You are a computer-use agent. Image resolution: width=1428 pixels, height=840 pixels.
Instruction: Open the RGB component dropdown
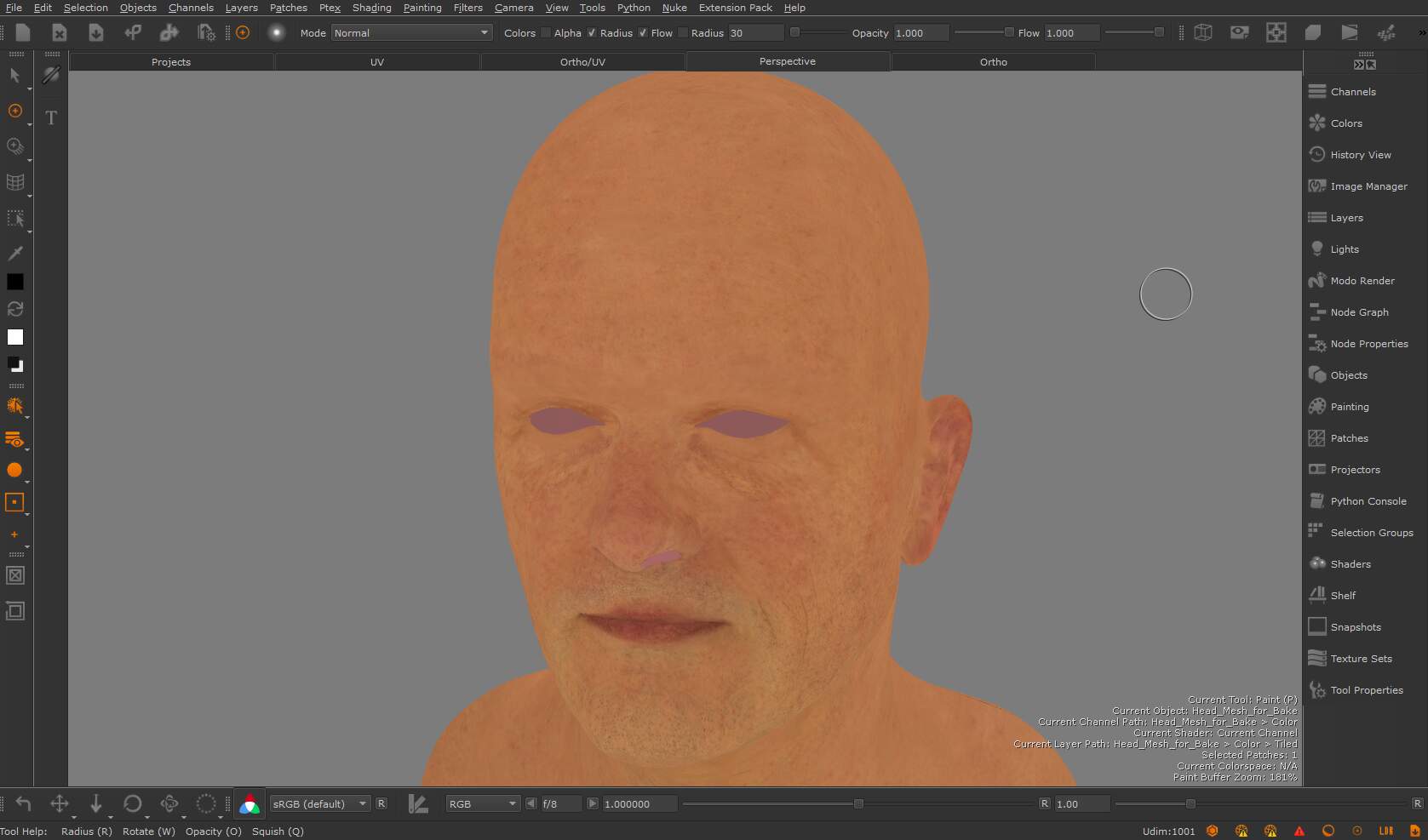click(483, 803)
